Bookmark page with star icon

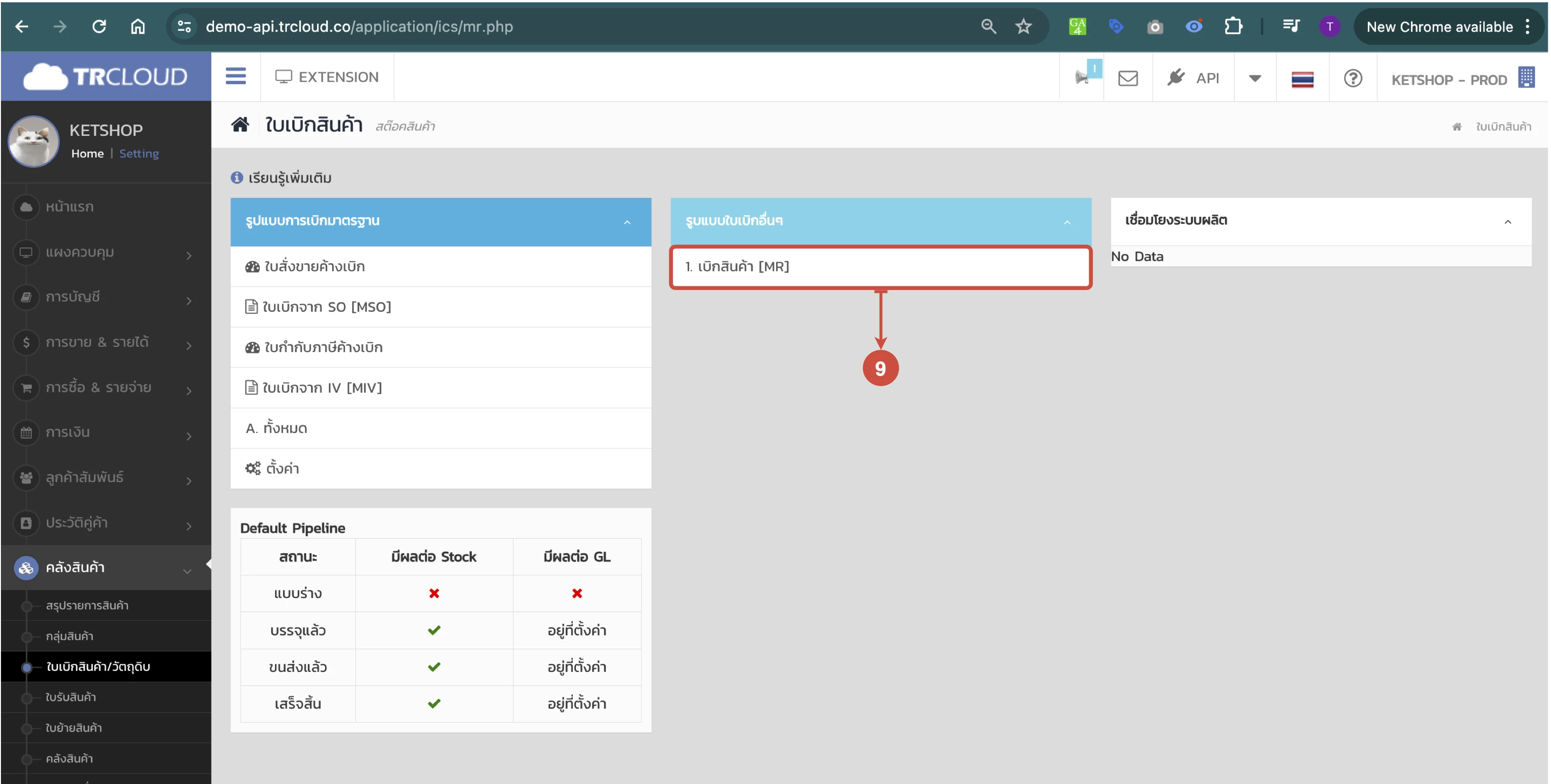click(1023, 26)
